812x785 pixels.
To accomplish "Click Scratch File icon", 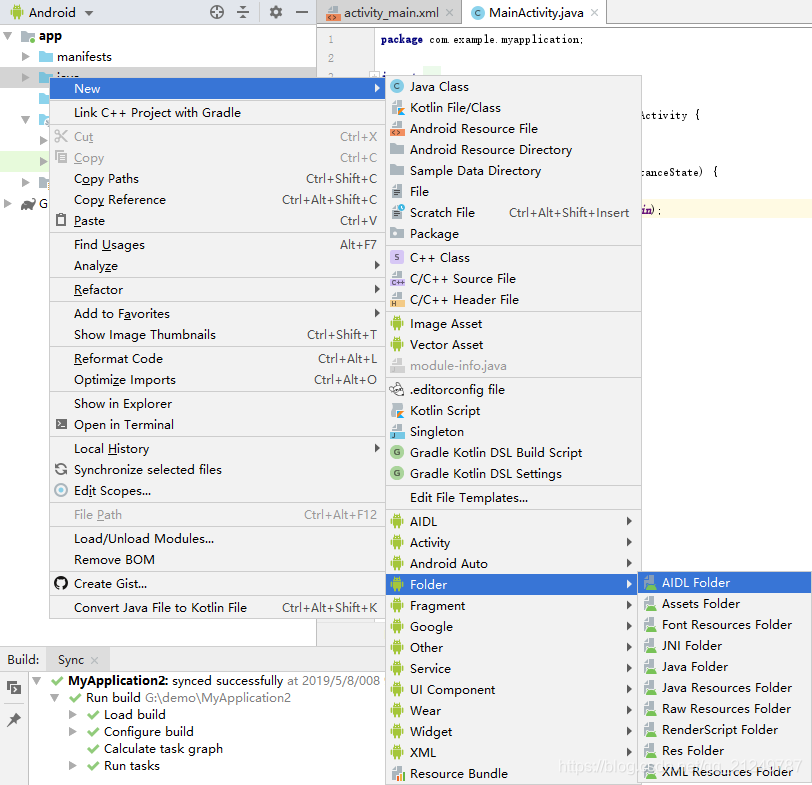I will click(397, 212).
